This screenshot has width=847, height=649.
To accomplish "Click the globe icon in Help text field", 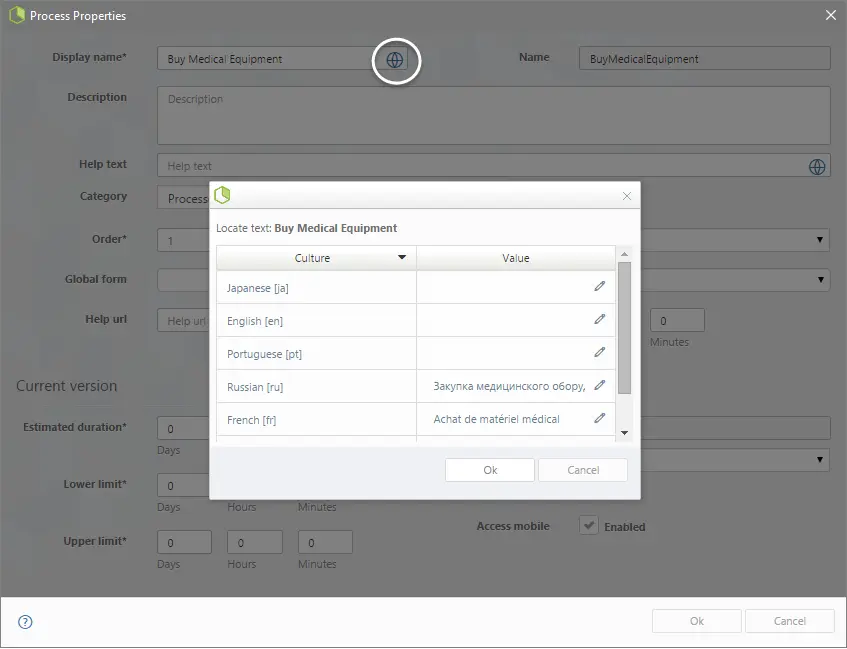I will coord(817,167).
